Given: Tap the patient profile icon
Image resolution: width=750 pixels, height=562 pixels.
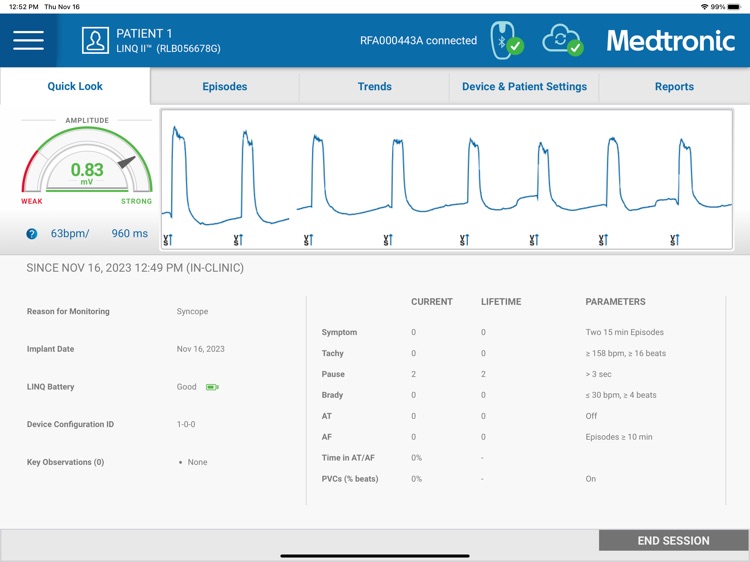Looking at the screenshot, I should (95, 40).
